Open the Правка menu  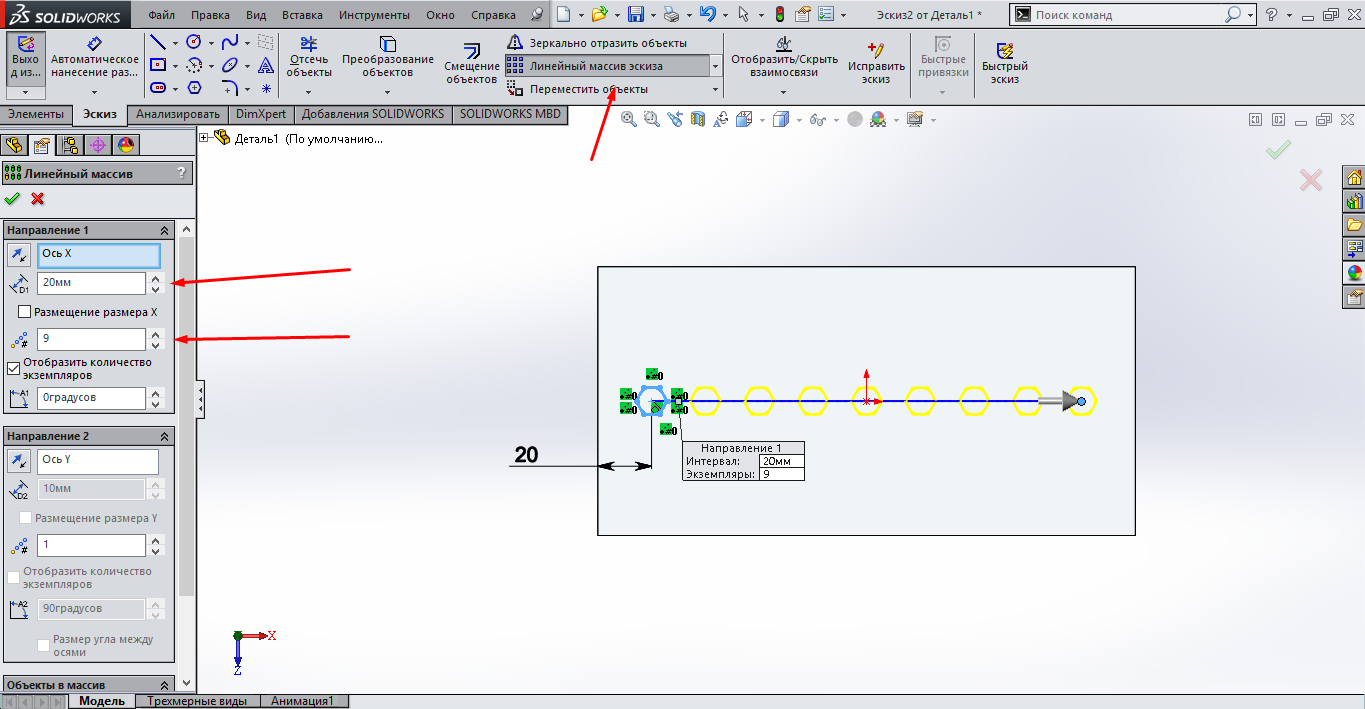(x=210, y=15)
